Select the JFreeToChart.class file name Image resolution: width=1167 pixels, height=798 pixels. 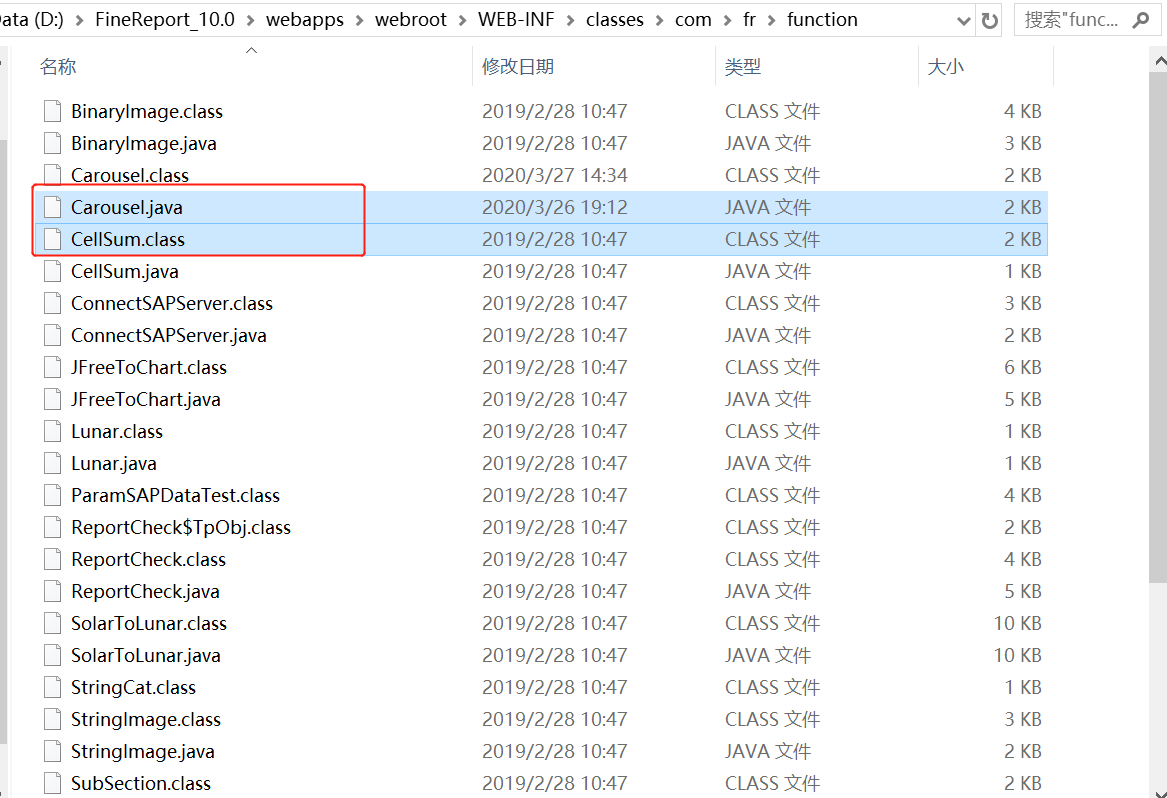coord(149,367)
